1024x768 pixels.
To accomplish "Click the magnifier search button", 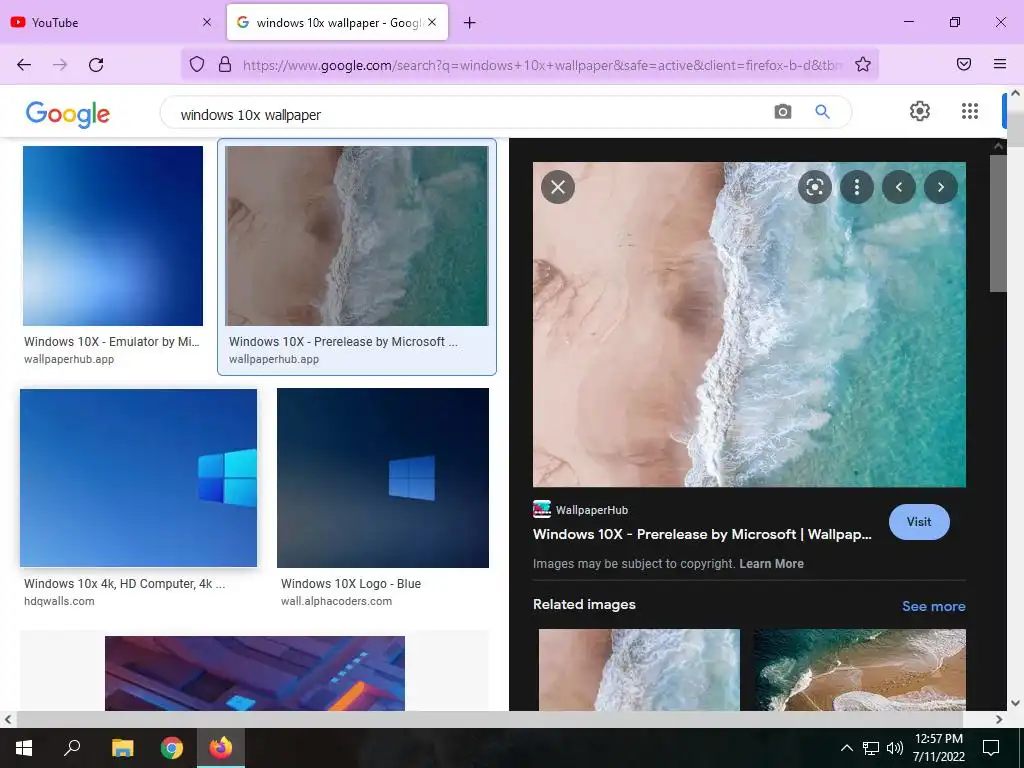I will [822, 112].
